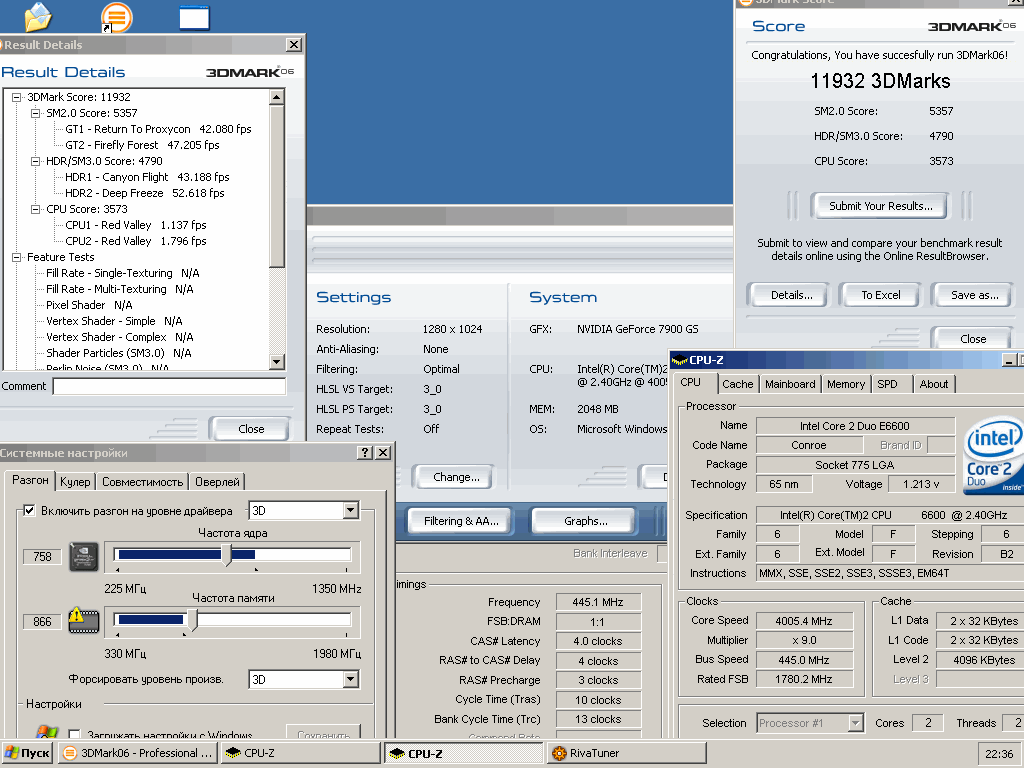Open the Graphs... button
Viewport: 1024px width, 768px height.
[585, 521]
